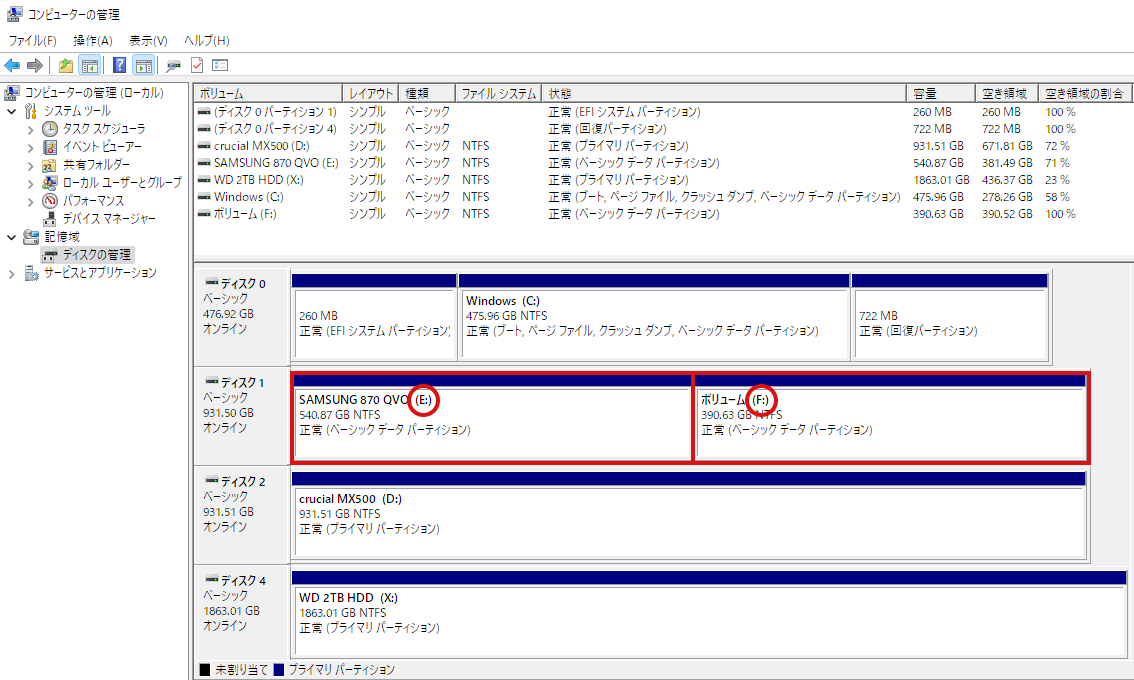Click the Performance icon in tree
The height and width of the screenshot is (680, 1134).
[50, 200]
